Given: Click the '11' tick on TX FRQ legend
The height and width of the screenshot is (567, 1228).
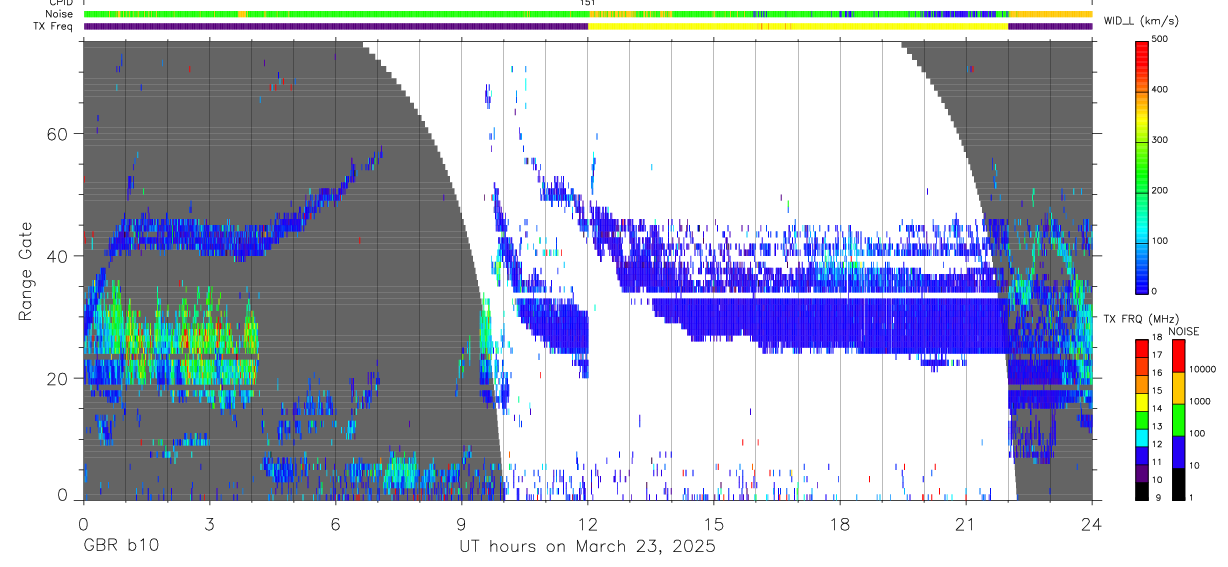Looking at the screenshot, I should (x=1157, y=462).
